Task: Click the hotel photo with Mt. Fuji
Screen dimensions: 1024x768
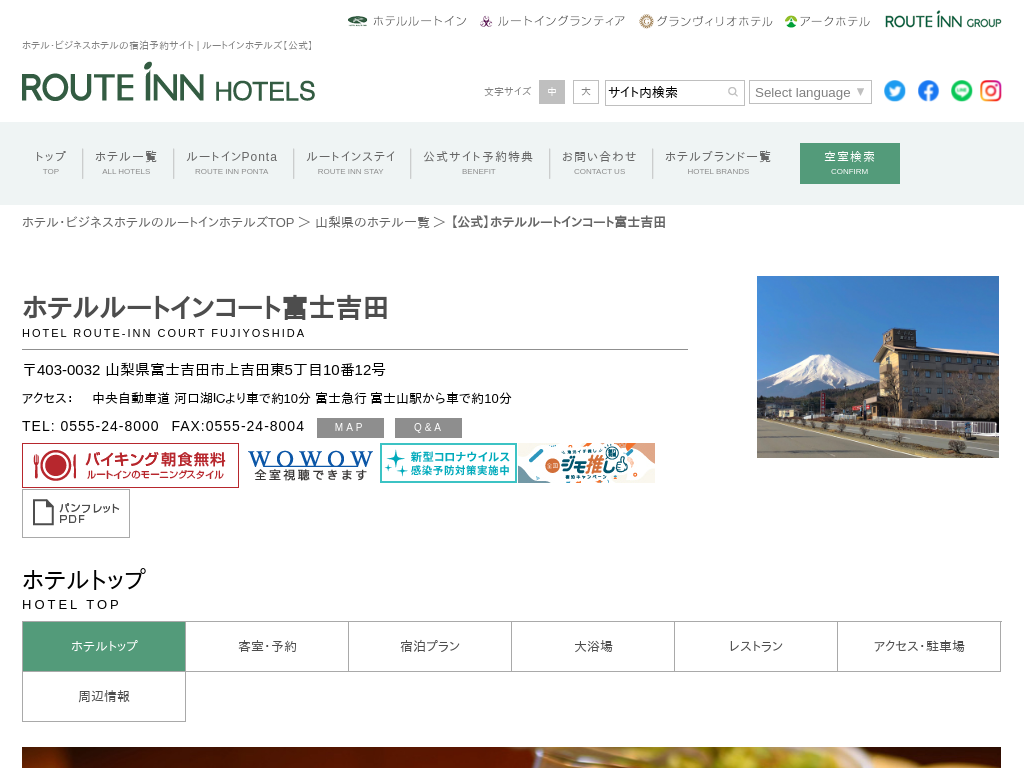Action: point(878,367)
